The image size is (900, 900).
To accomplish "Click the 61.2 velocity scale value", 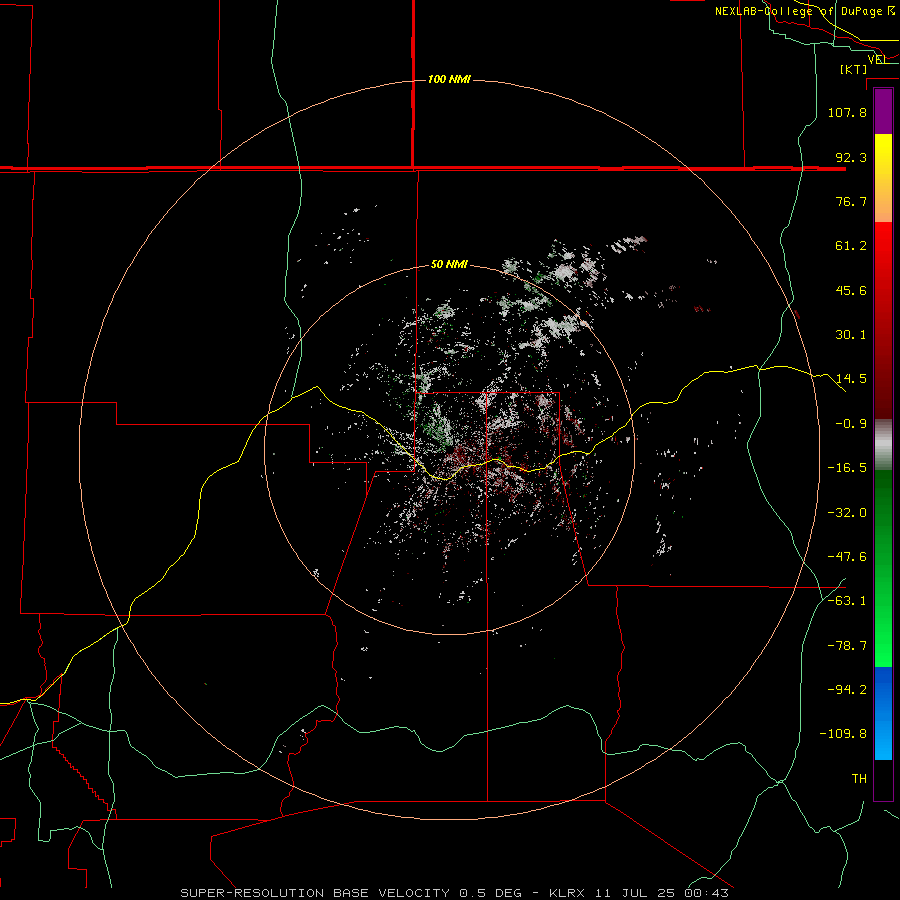I will pyautogui.click(x=851, y=246).
